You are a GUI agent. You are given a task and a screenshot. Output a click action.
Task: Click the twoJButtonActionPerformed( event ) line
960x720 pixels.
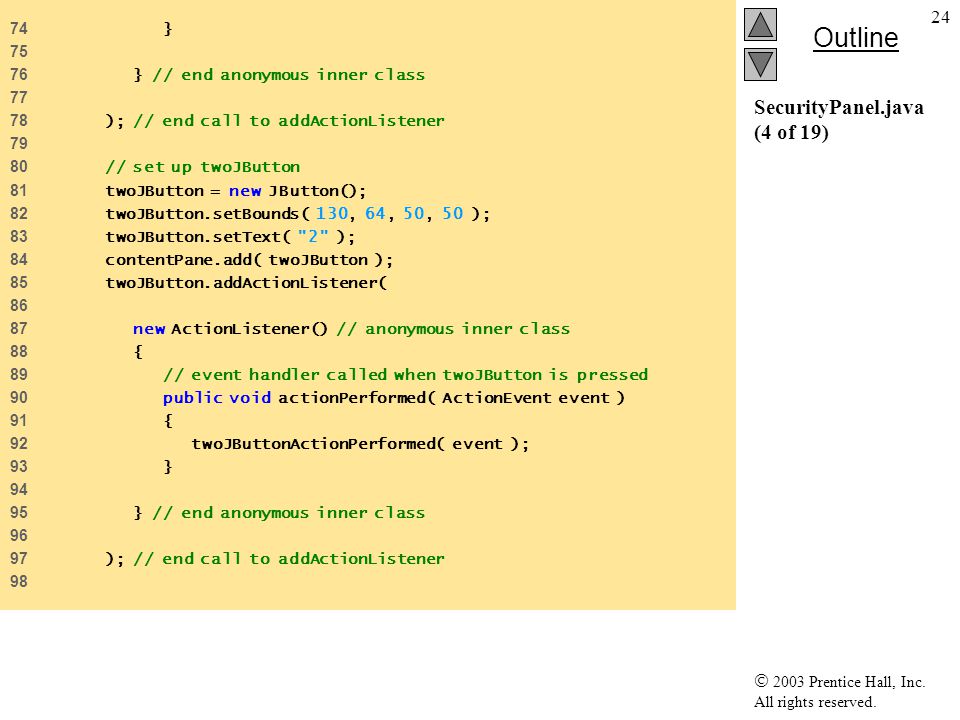pyautogui.click(x=360, y=444)
